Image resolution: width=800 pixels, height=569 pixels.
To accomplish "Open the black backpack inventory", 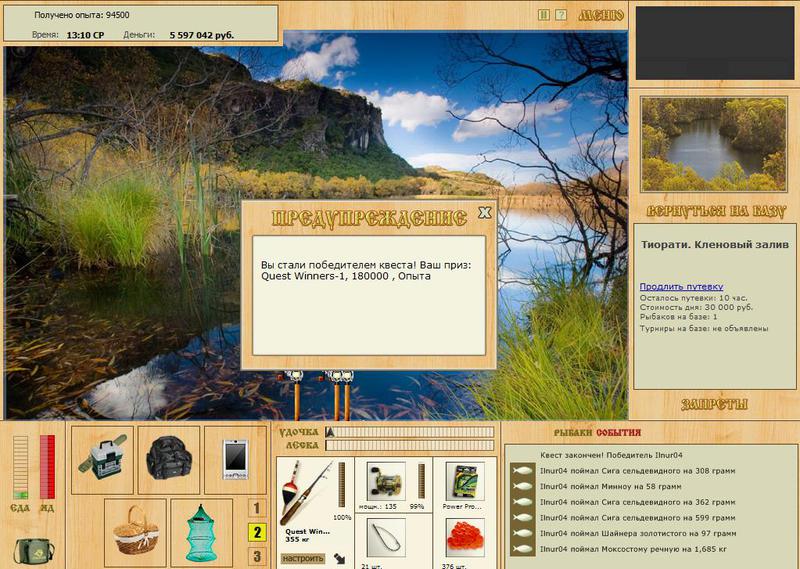I will [x=169, y=460].
